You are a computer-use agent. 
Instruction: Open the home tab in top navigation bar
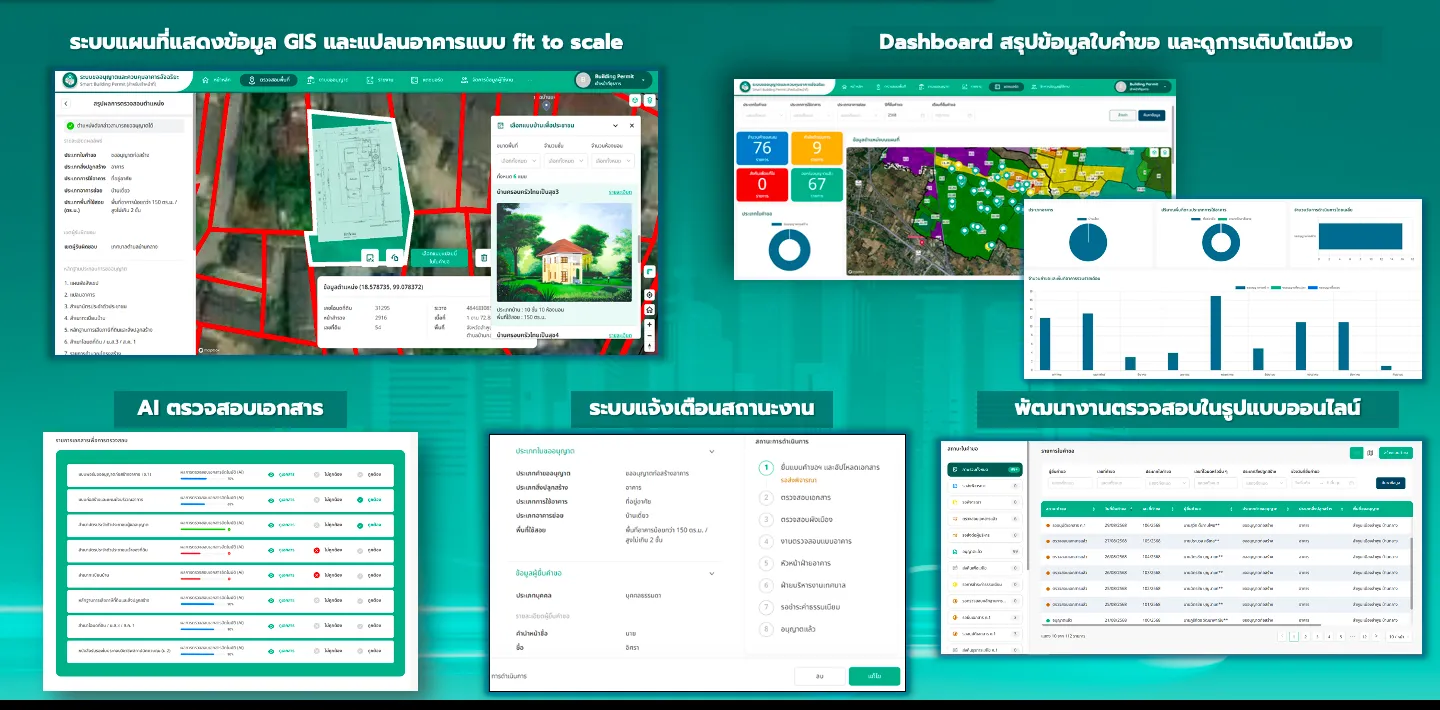tap(215, 80)
